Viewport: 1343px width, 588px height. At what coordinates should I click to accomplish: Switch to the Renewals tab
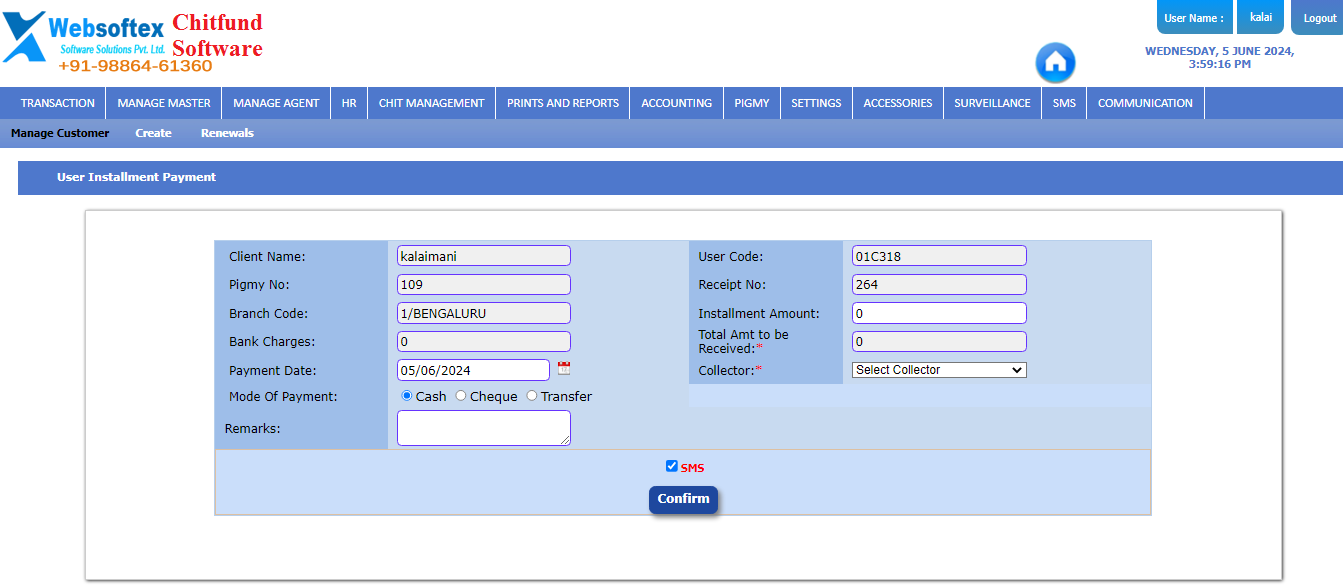(226, 132)
